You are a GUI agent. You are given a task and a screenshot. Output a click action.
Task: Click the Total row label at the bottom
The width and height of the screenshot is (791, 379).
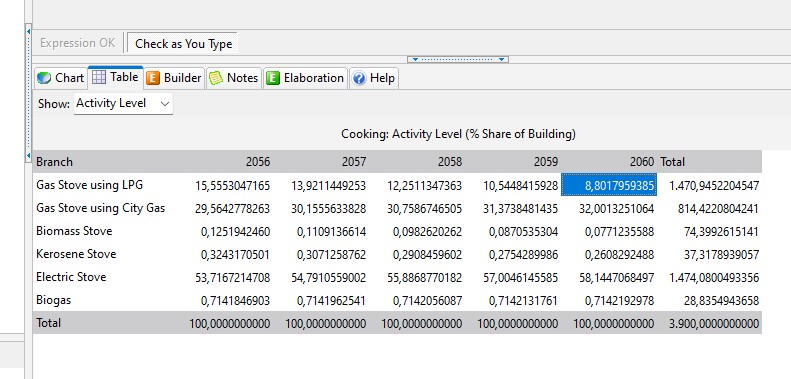pyautogui.click(x=48, y=323)
